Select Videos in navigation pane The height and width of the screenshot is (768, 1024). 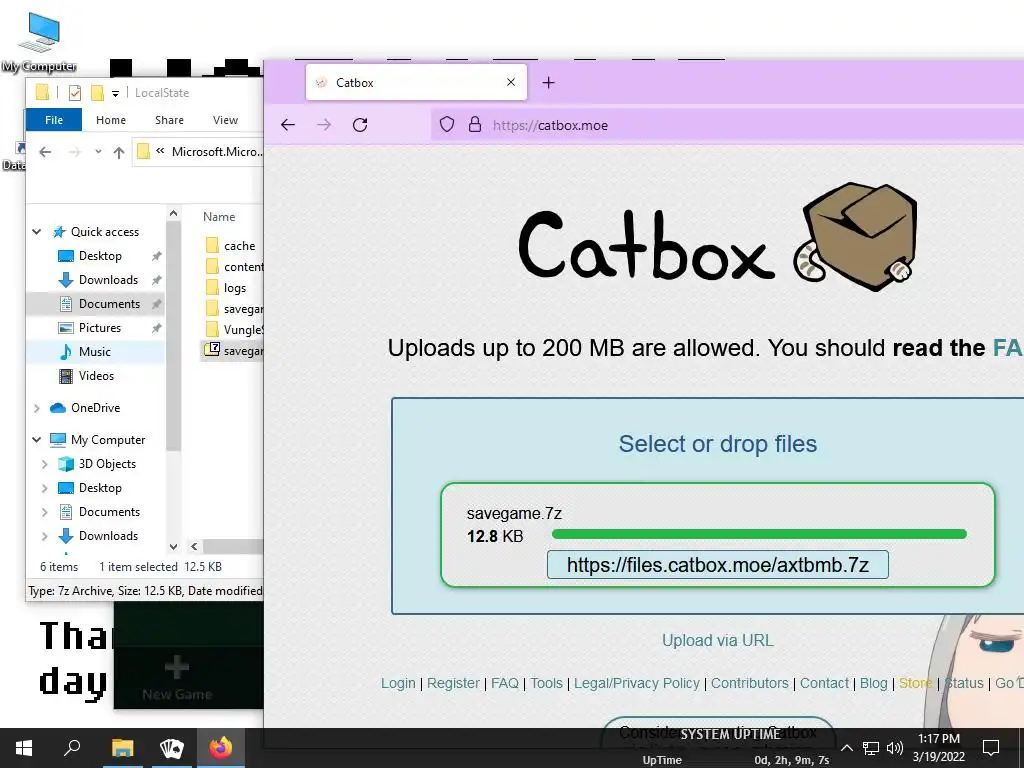(x=96, y=376)
